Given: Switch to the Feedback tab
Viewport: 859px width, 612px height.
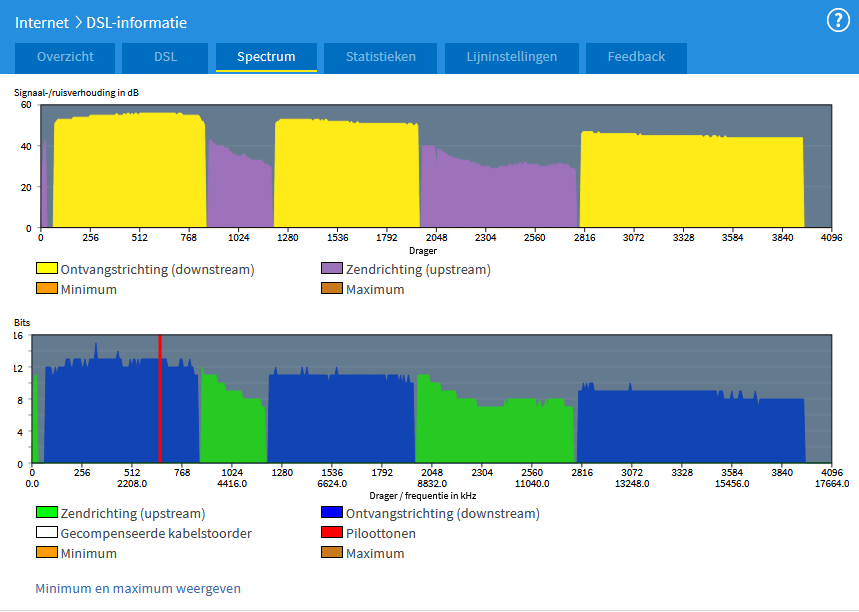Looking at the screenshot, I should (x=636, y=57).
